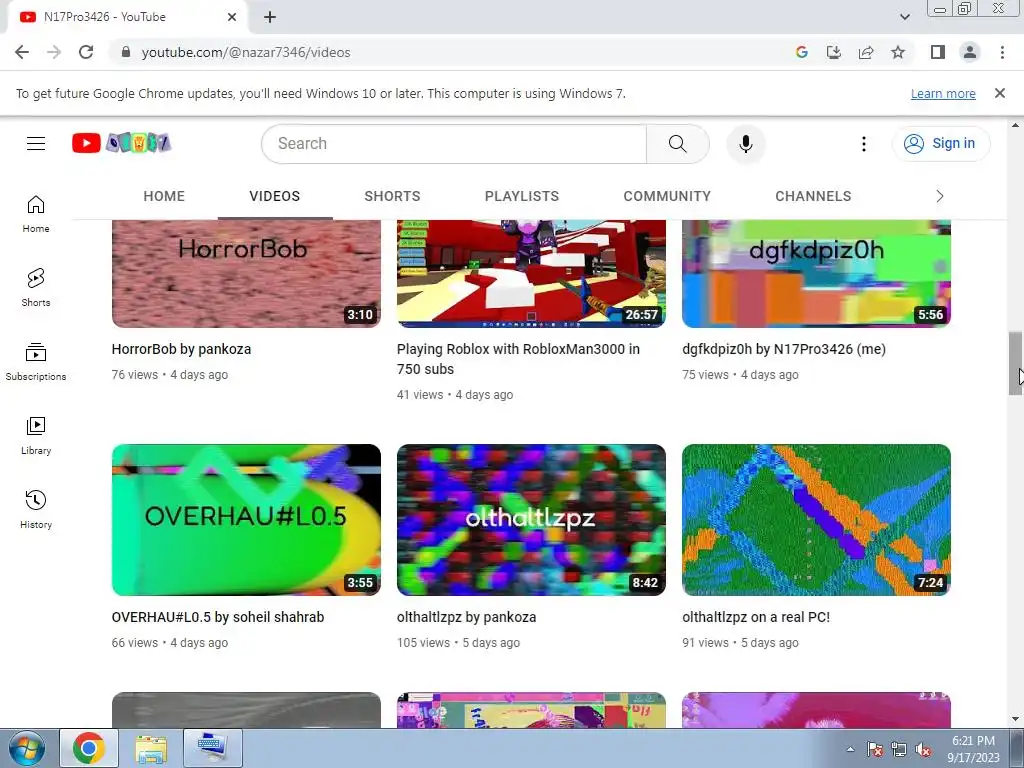This screenshot has height=768, width=1024.
Task: Click the address bar URL
Action: pos(246,52)
